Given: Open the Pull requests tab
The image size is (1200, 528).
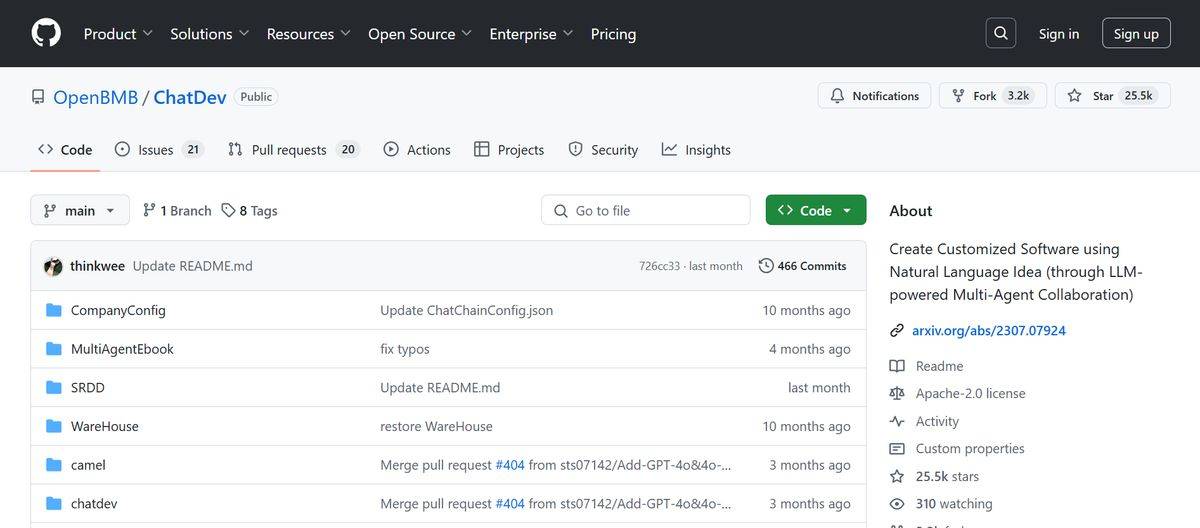Looking at the screenshot, I should click(293, 149).
